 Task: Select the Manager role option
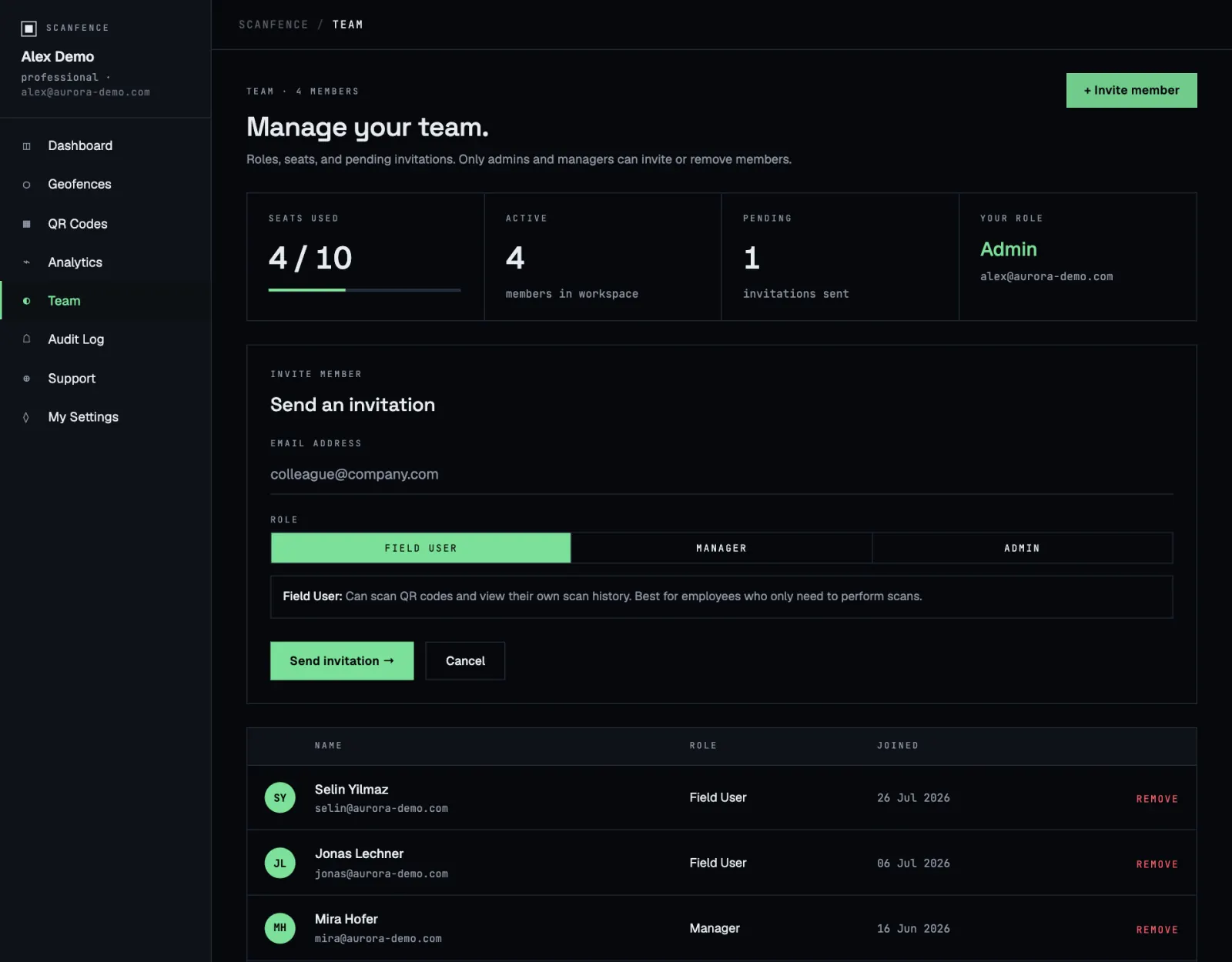721,548
